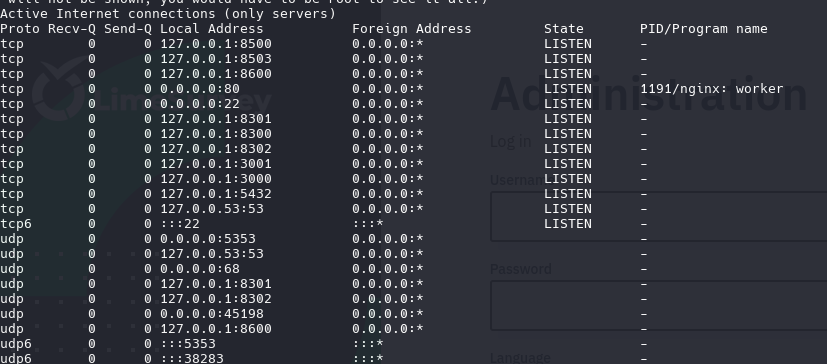Click foreign address in the 127.0.0.1:8500 row
827x364 pixels.
388,44
